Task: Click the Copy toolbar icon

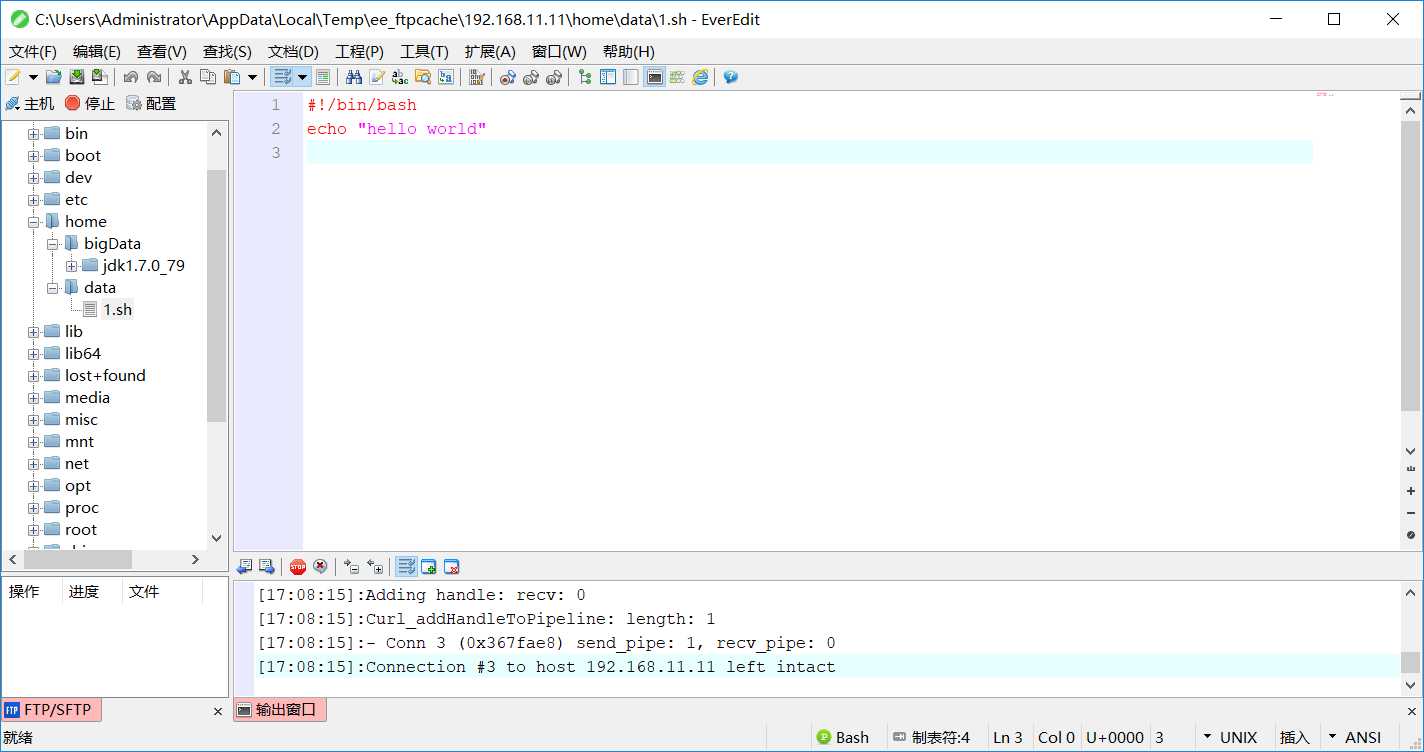Action: (x=208, y=77)
